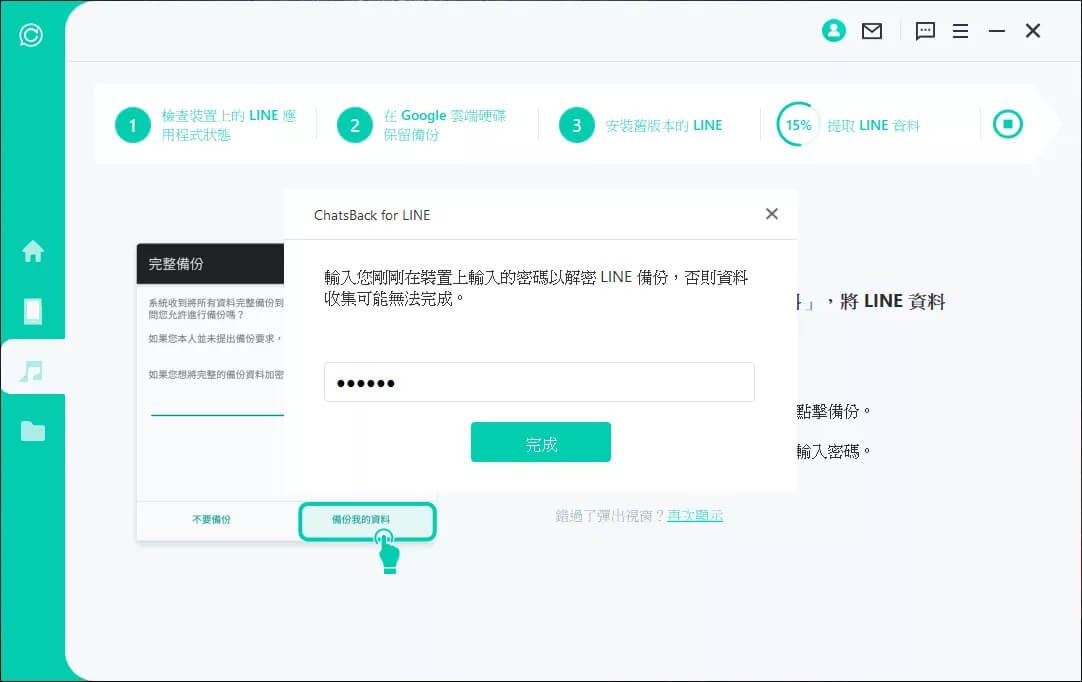Screen dimensions: 1082x682
Task: Open the mail envelope icon
Action: point(872,31)
